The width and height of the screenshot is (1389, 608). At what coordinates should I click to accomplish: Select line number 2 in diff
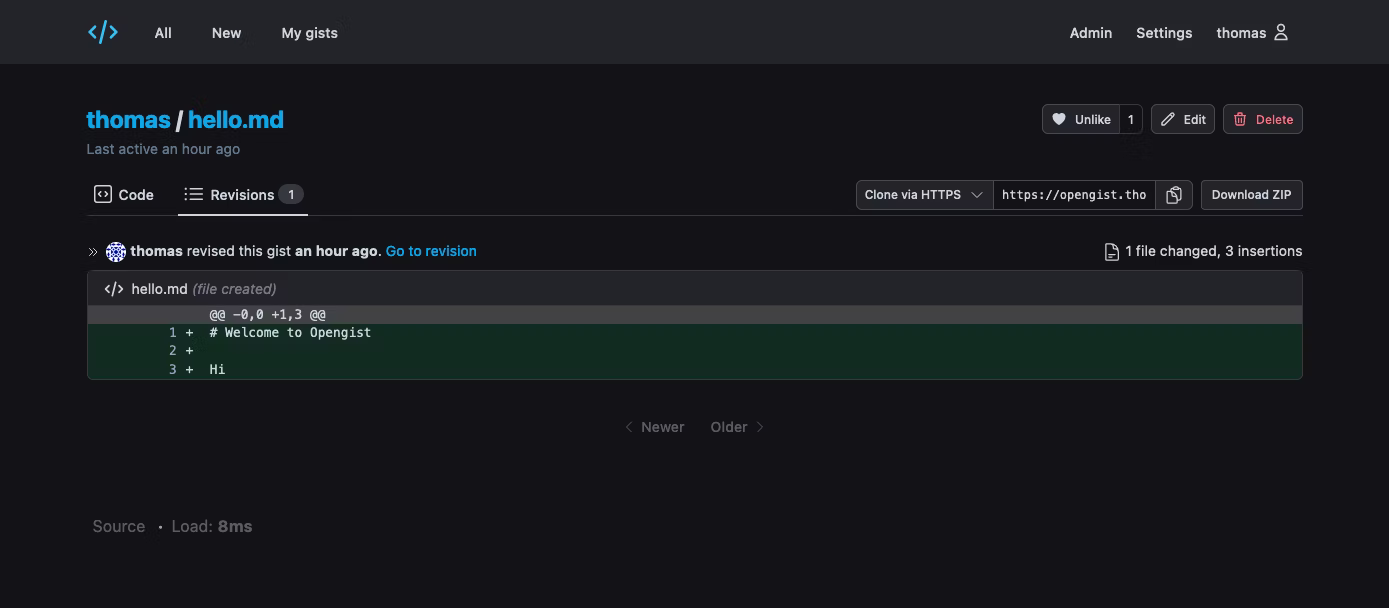[x=172, y=351]
